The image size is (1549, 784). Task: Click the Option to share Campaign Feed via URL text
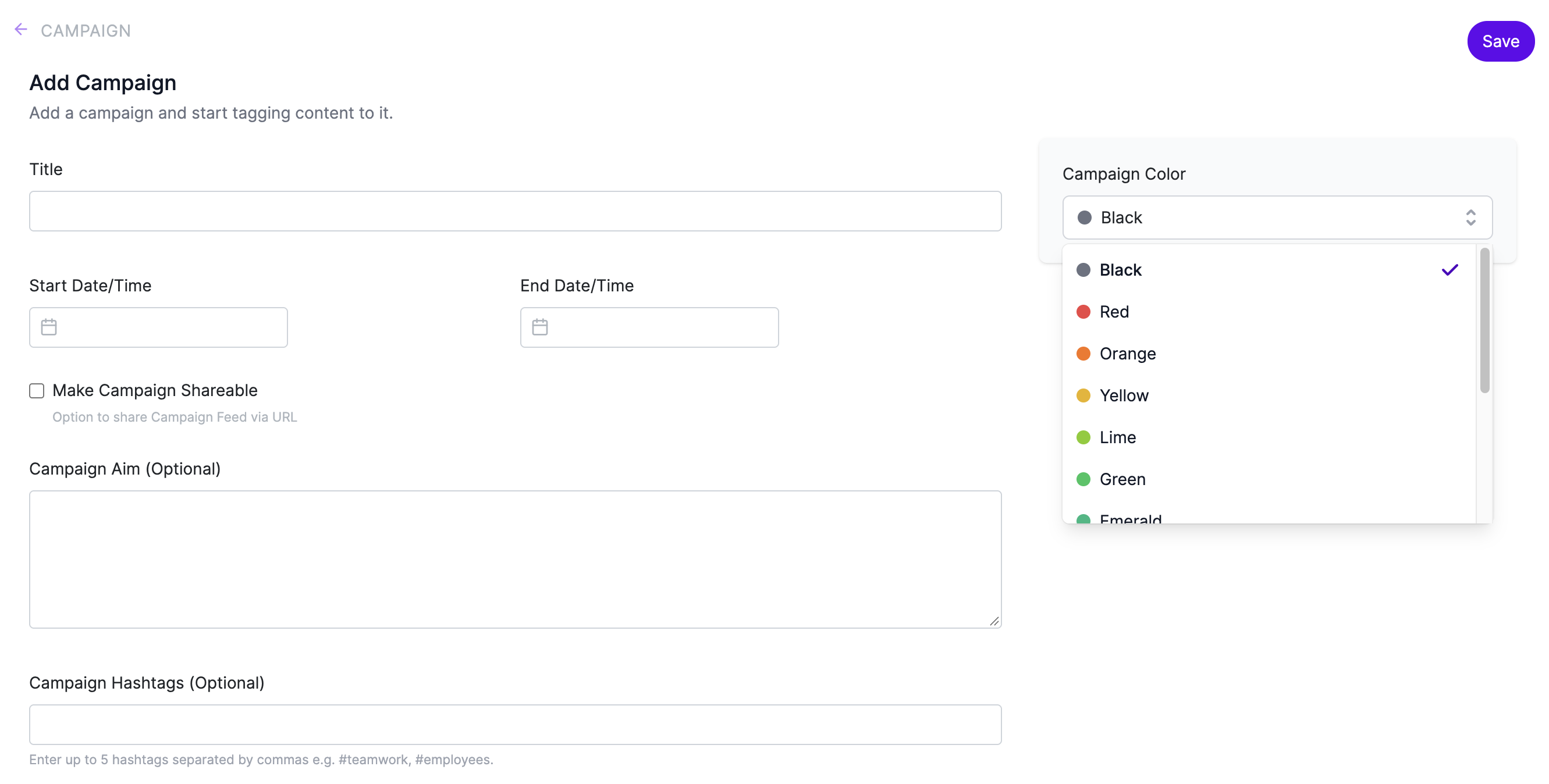[x=175, y=417]
